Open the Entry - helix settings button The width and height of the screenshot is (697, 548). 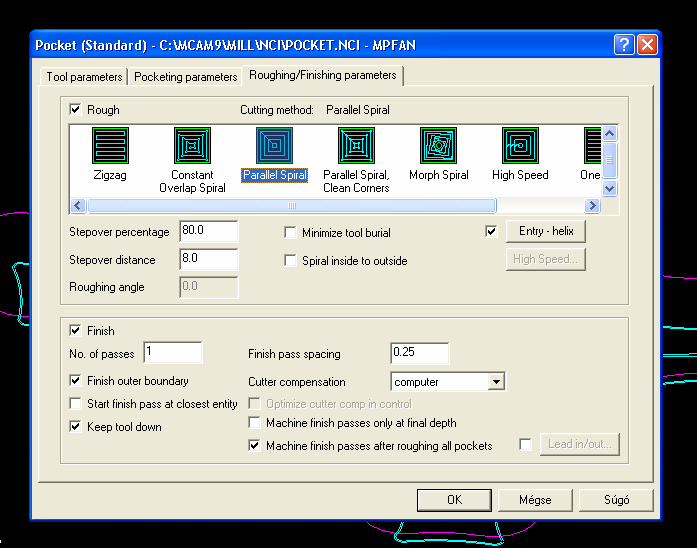[x=546, y=231]
